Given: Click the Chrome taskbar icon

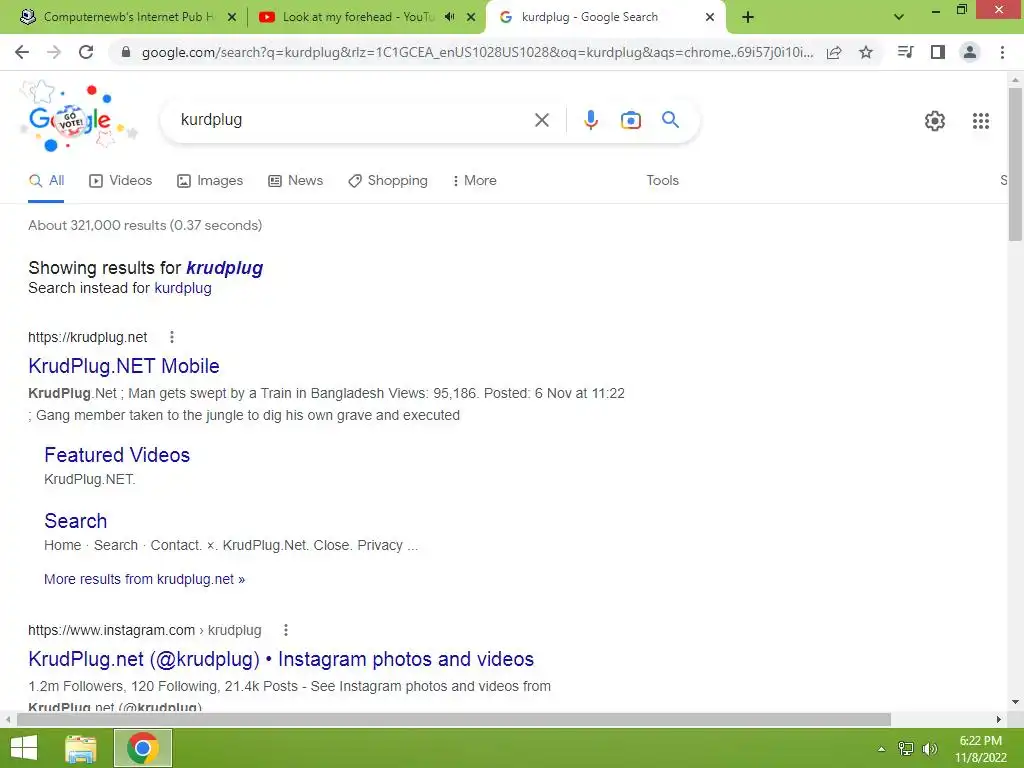Looking at the screenshot, I should (143, 748).
